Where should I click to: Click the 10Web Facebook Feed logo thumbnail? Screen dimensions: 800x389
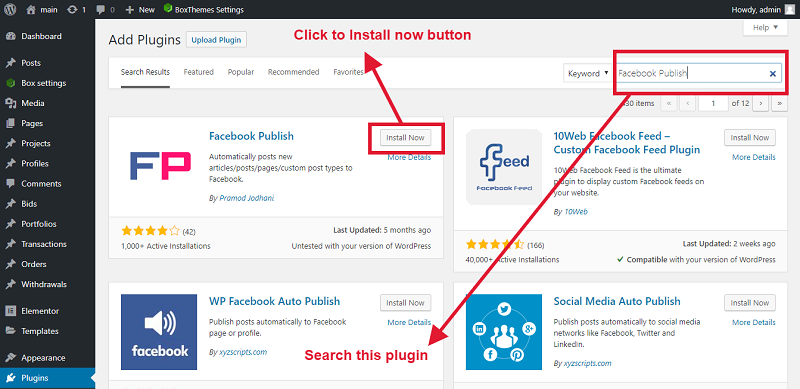click(x=504, y=166)
